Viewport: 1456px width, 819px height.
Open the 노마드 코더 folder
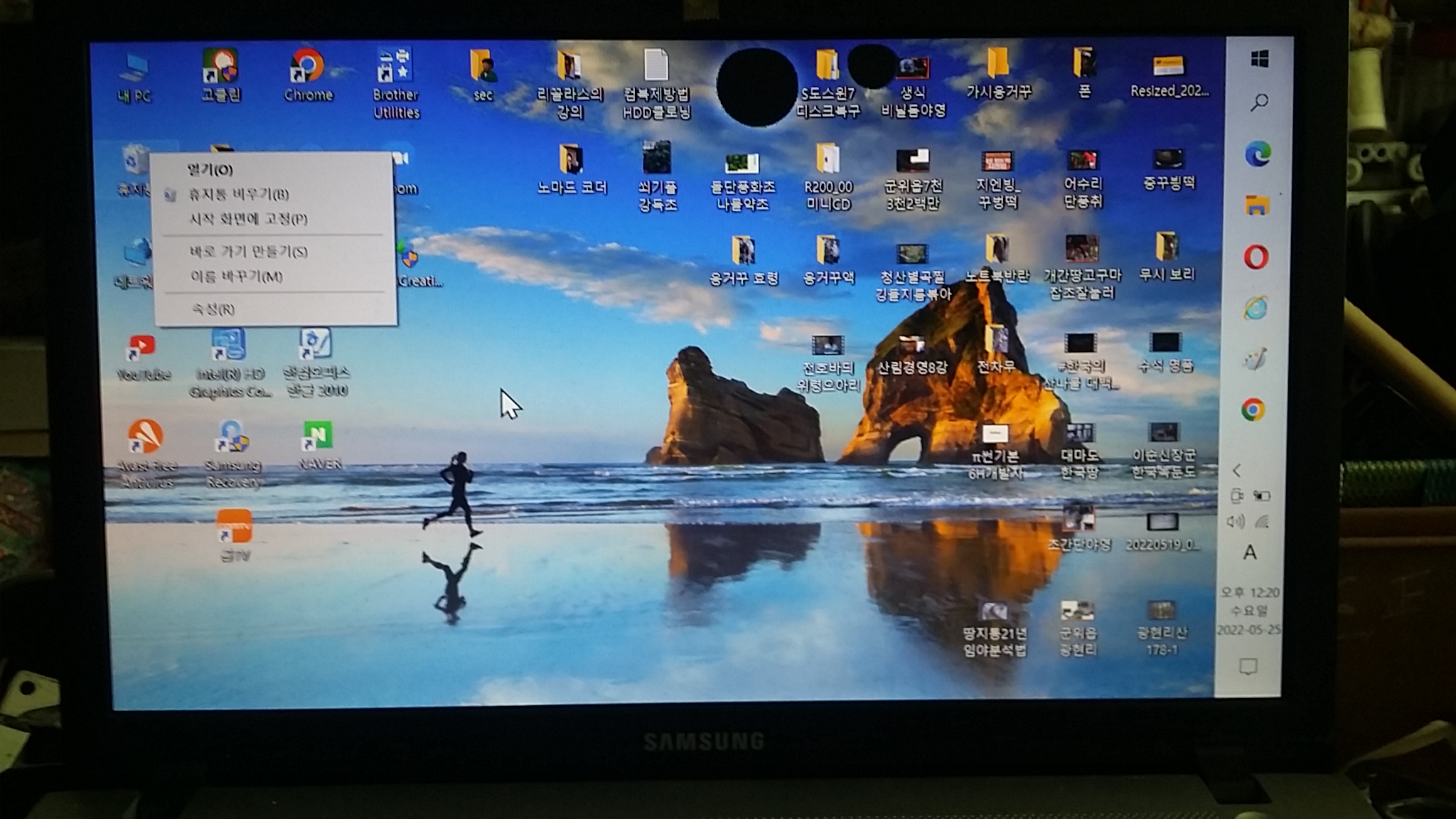point(572,169)
